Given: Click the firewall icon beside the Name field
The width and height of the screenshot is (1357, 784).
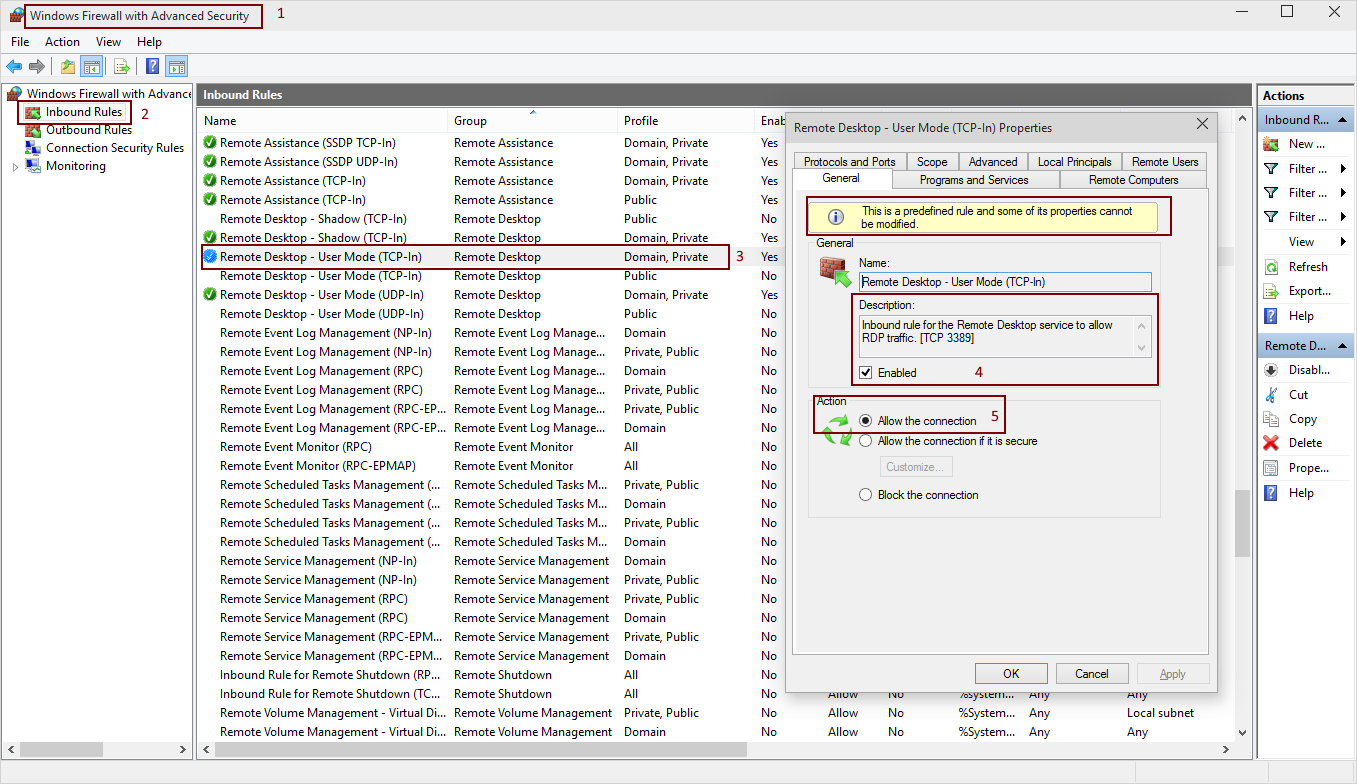Looking at the screenshot, I should click(835, 272).
